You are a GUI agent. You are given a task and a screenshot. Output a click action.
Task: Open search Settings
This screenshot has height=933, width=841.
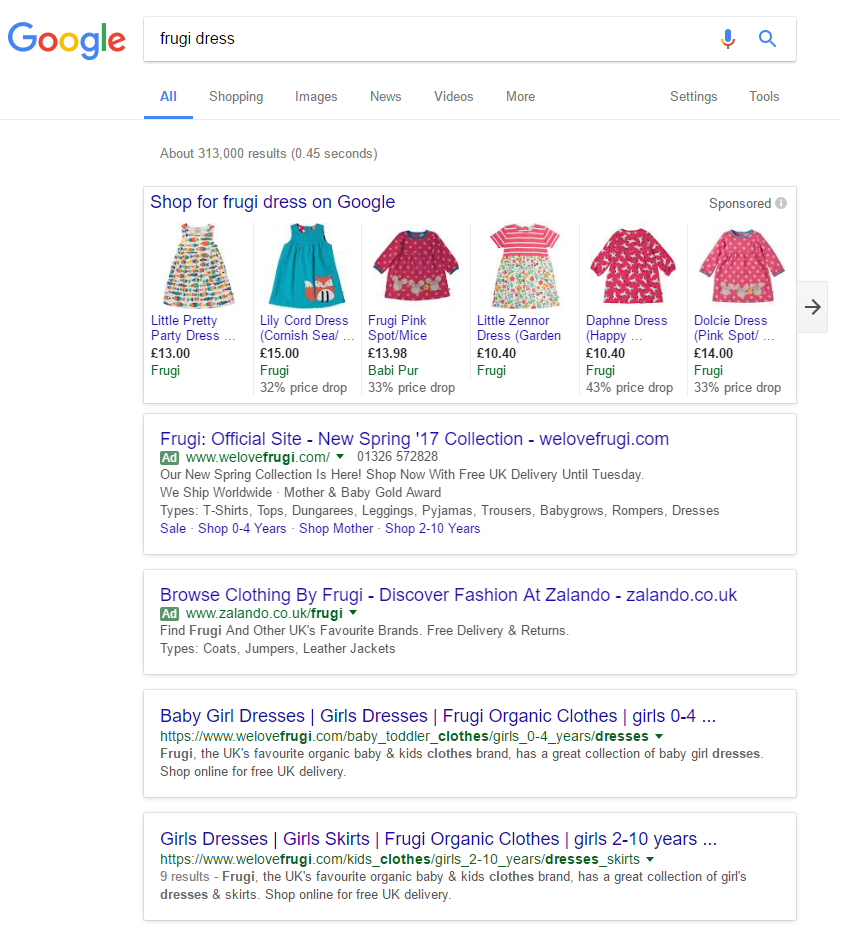point(693,96)
